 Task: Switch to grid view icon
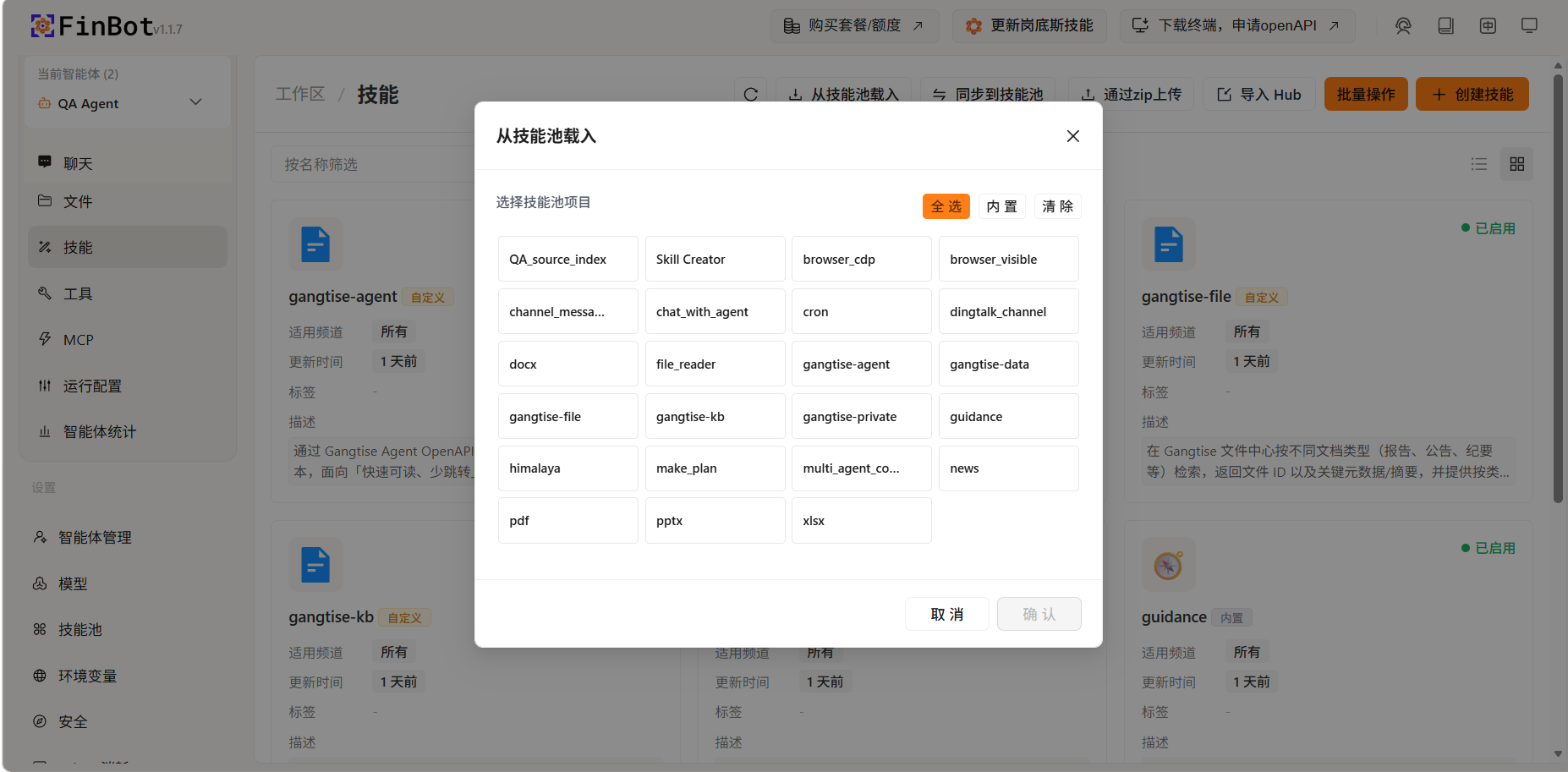pyautogui.click(x=1516, y=164)
